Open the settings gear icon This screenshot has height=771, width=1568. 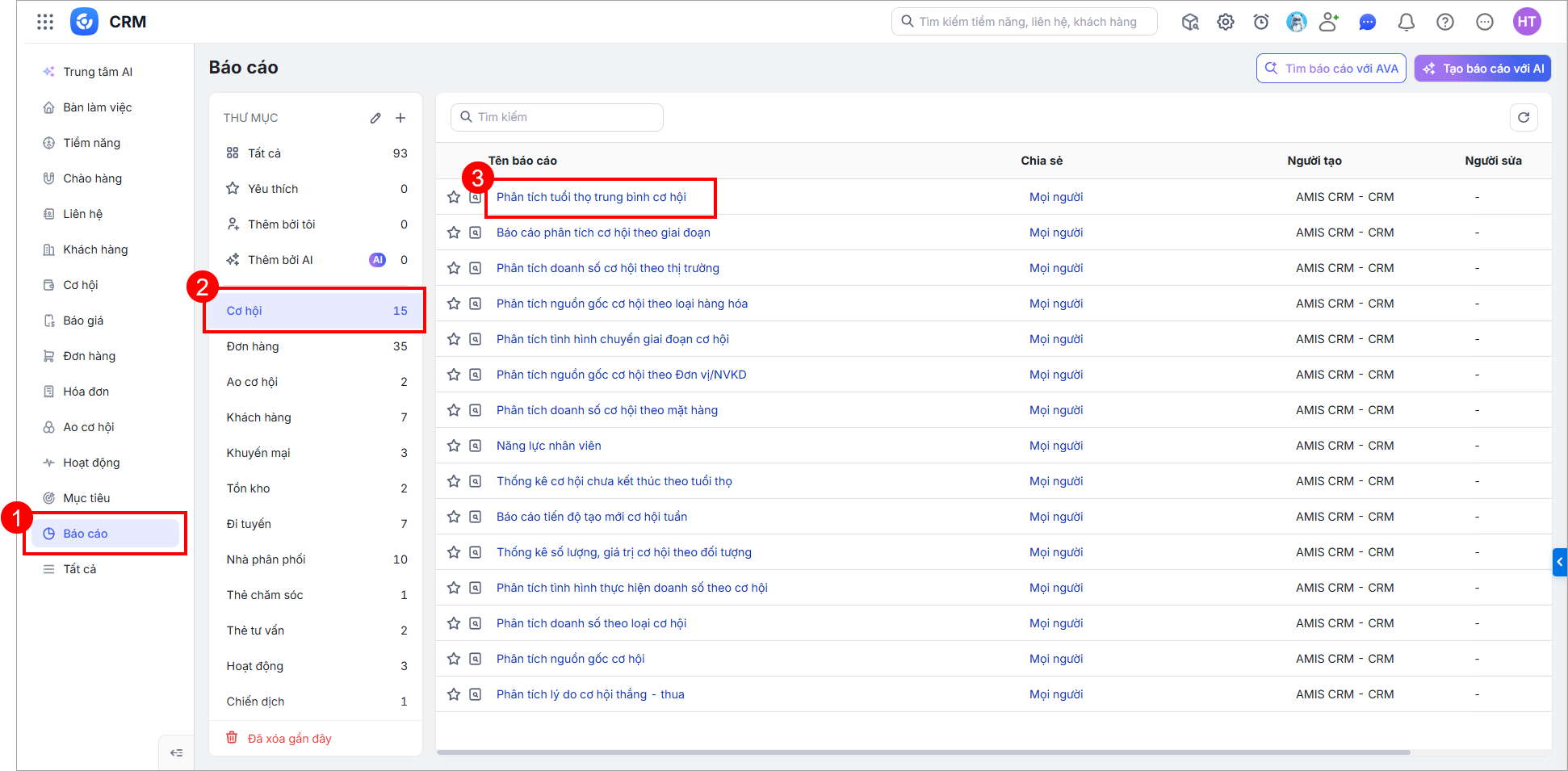(1226, 22)
